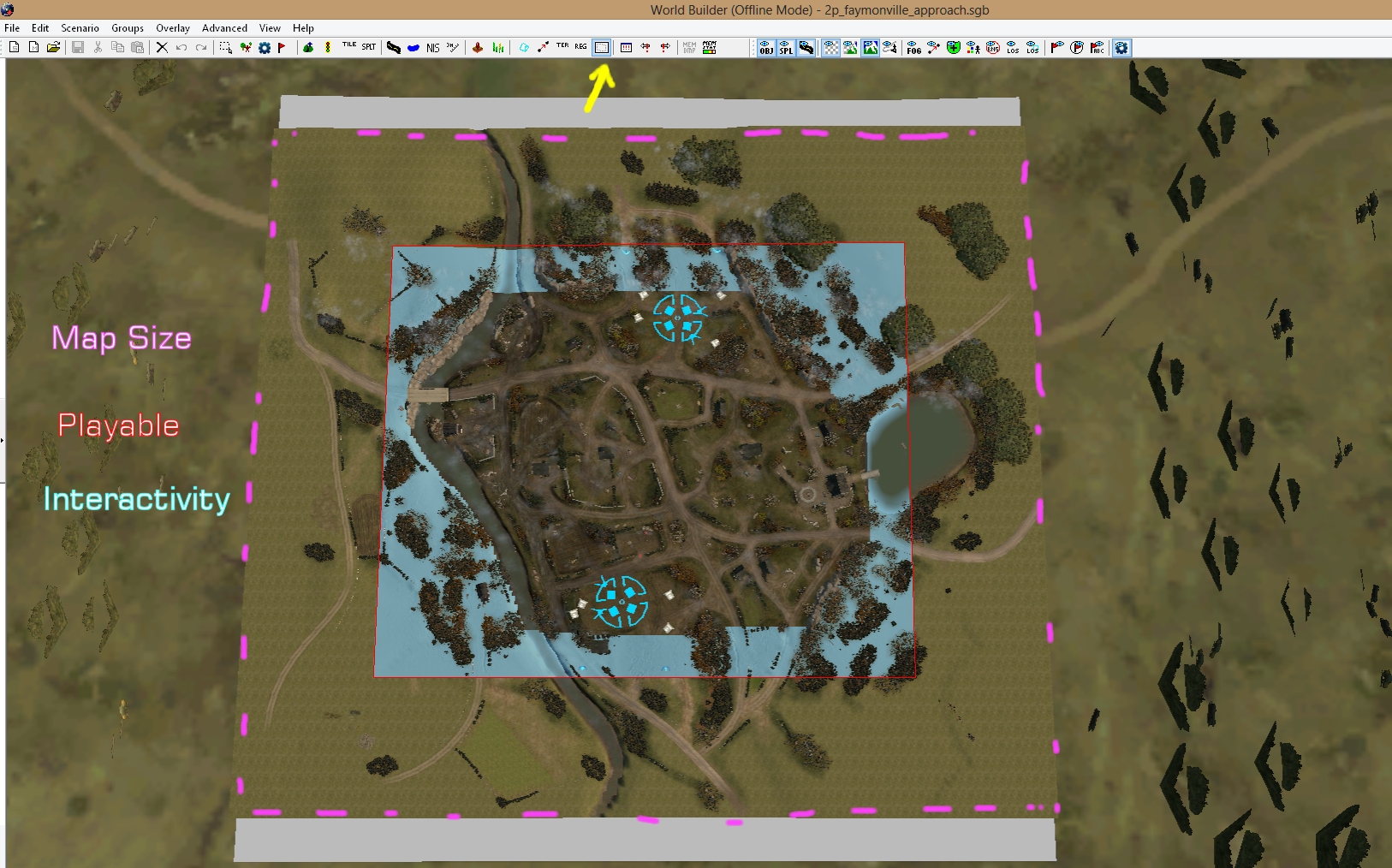Choose the REG toolbar button

[x=581, y=47]
